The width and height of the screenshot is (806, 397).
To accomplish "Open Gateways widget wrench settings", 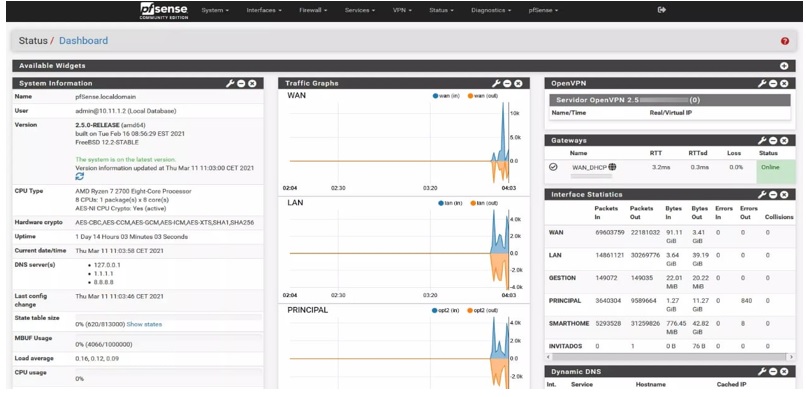I will point(762,140).
